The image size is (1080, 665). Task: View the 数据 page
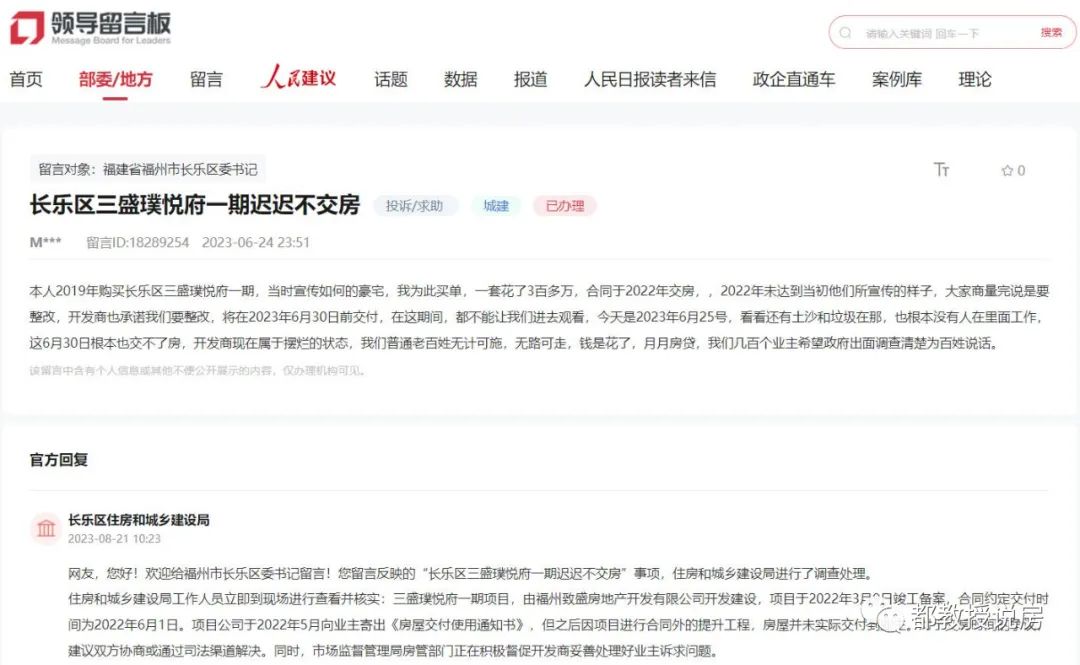tap(460, 79)
